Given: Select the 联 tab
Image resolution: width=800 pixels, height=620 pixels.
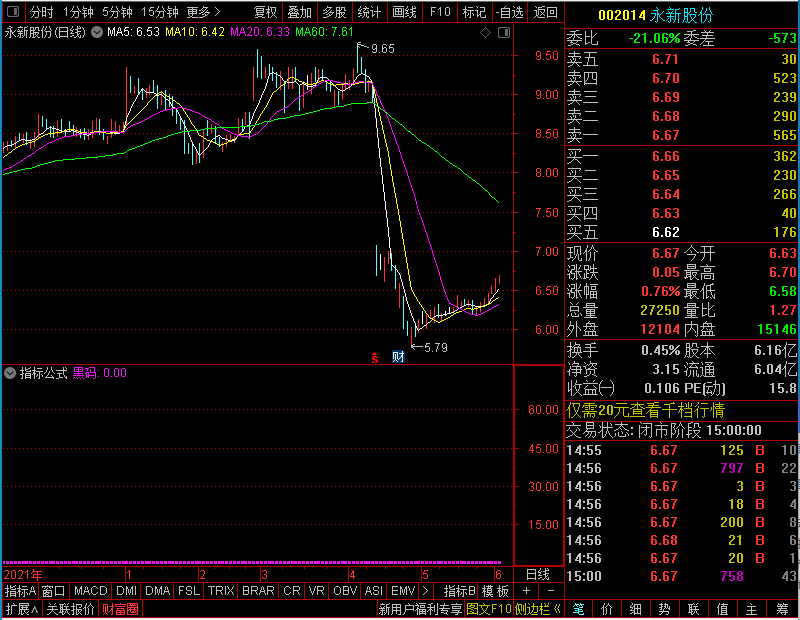Looking at the screenshot, I should (x=693, y=609).
